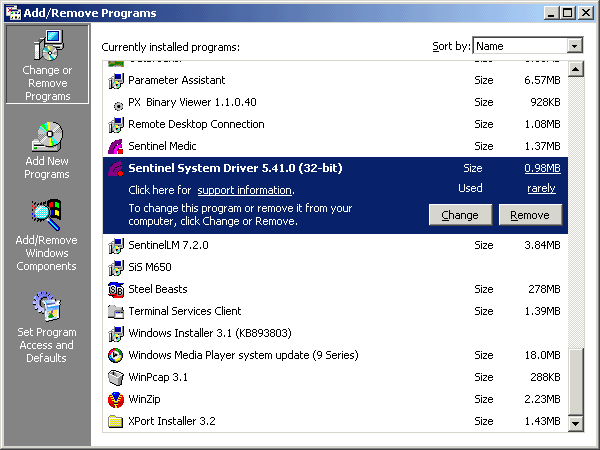Click the 278MB size value
Screen dimensions: 600x450
tap(544, 289)
